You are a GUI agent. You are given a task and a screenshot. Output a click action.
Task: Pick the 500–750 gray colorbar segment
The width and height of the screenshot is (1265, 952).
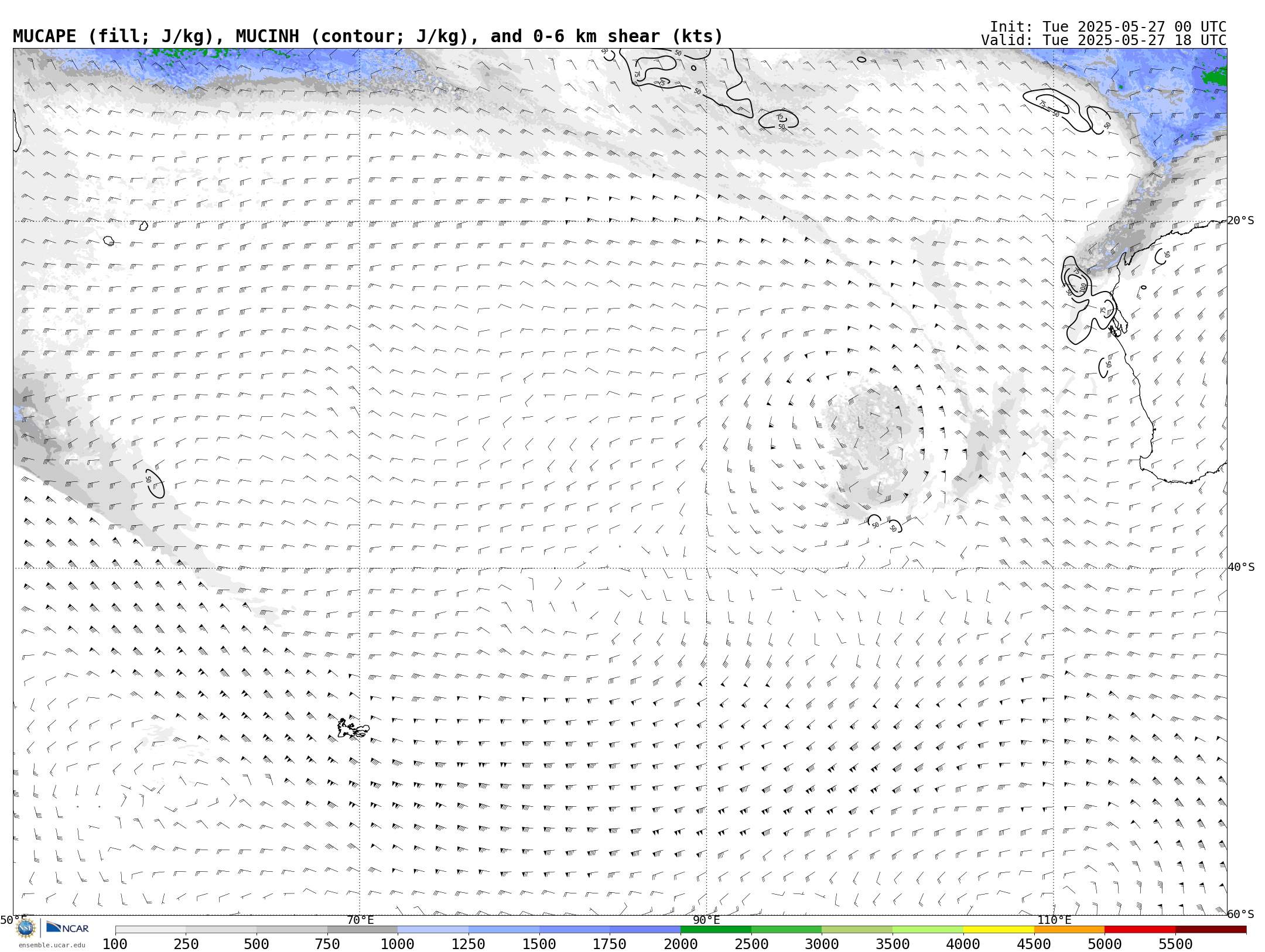[x=292, y=930]
